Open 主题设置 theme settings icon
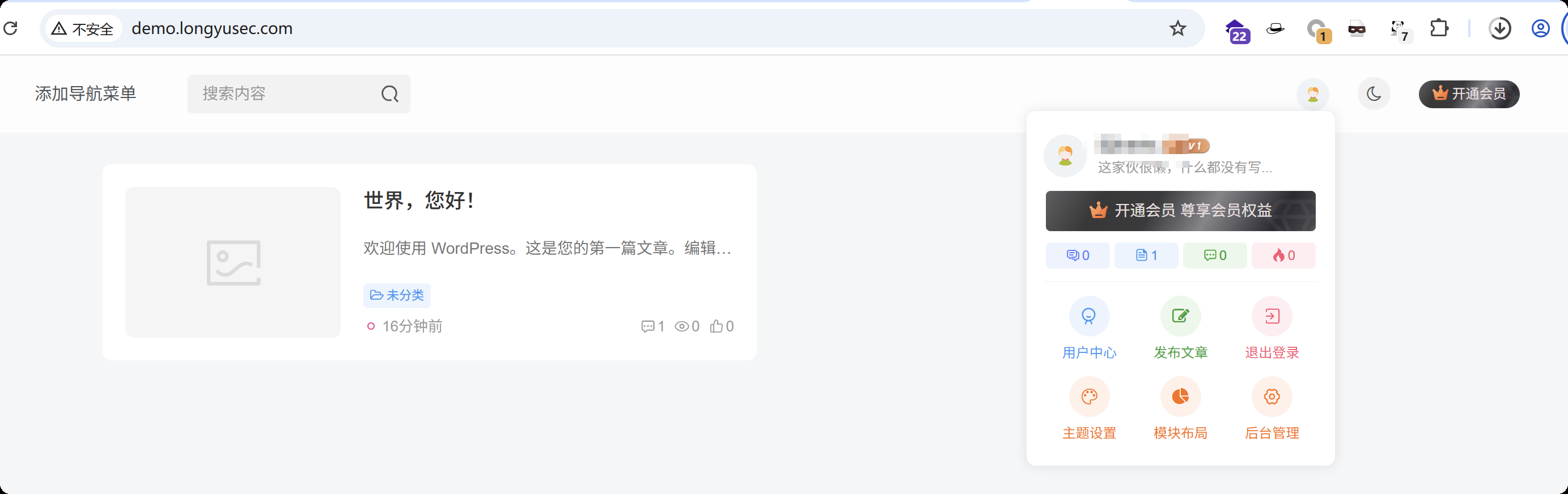The height and width of the screenshot is (494, 1568). (x=1089, y=397)
